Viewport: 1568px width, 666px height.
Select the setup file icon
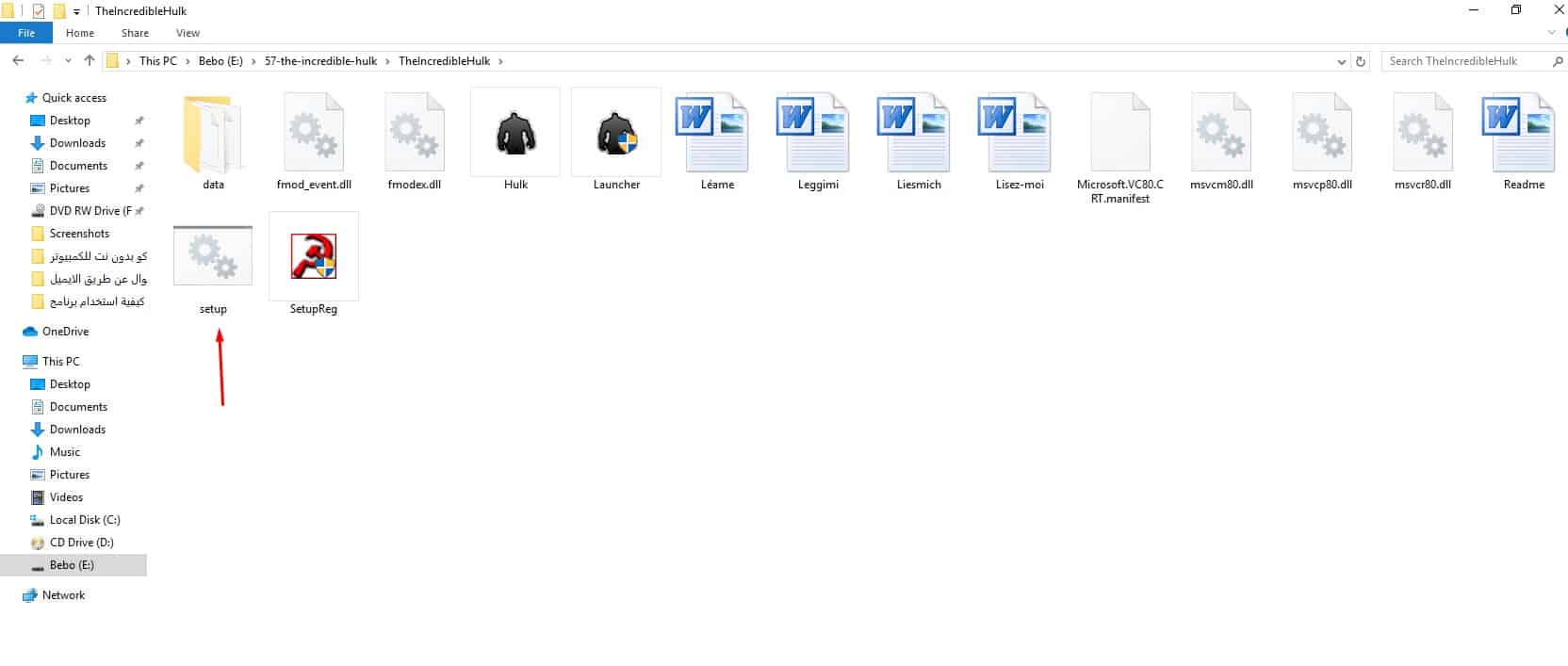click(213, 256)
